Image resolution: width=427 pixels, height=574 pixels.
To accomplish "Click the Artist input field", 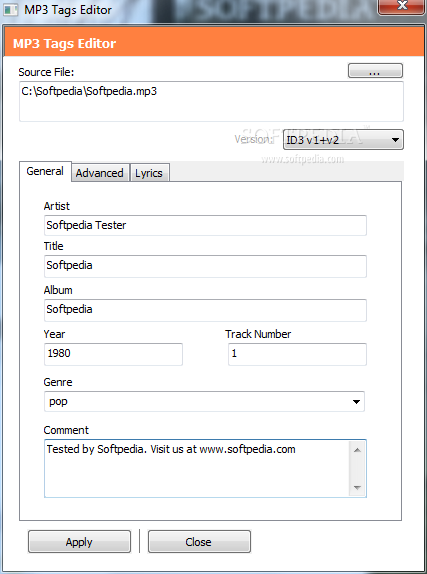I will point(205,226).
